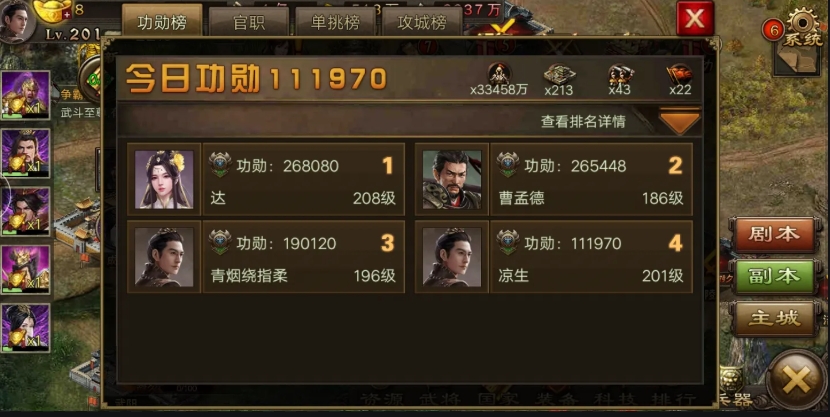Screen dimensions: 830x417
Task: Select 曹孟德 rank 2 portrait
Action: [x=452, y=179]
